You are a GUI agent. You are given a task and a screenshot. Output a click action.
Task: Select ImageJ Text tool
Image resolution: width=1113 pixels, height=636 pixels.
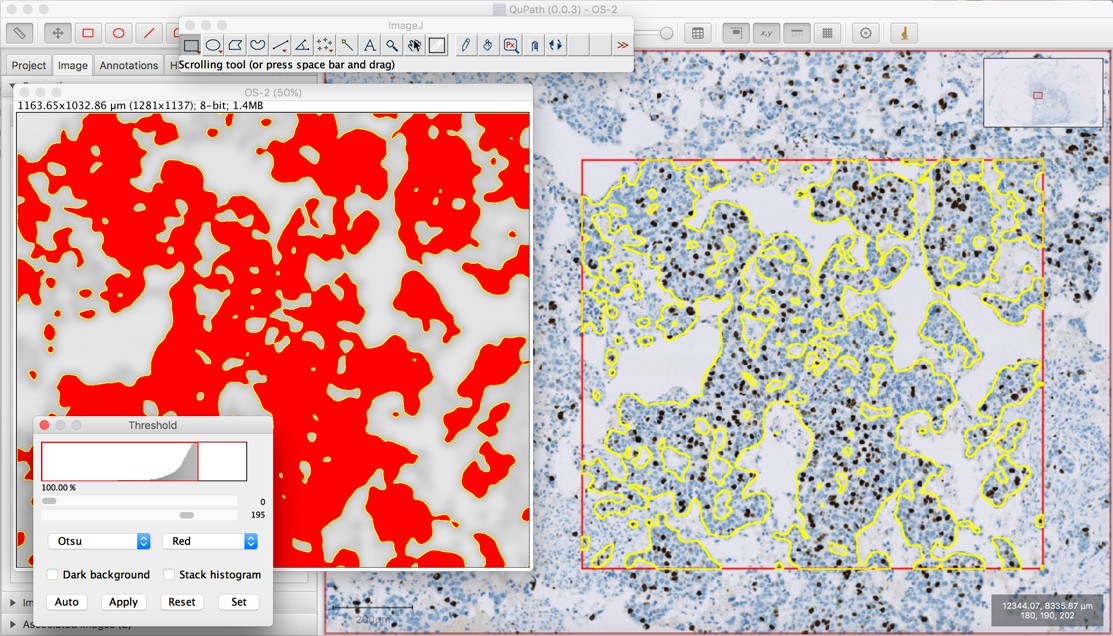coord(370,45)
